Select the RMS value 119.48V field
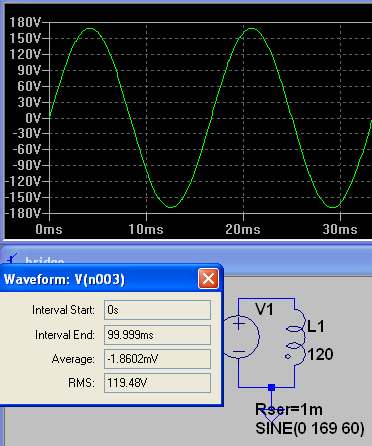 coord(157,383)
